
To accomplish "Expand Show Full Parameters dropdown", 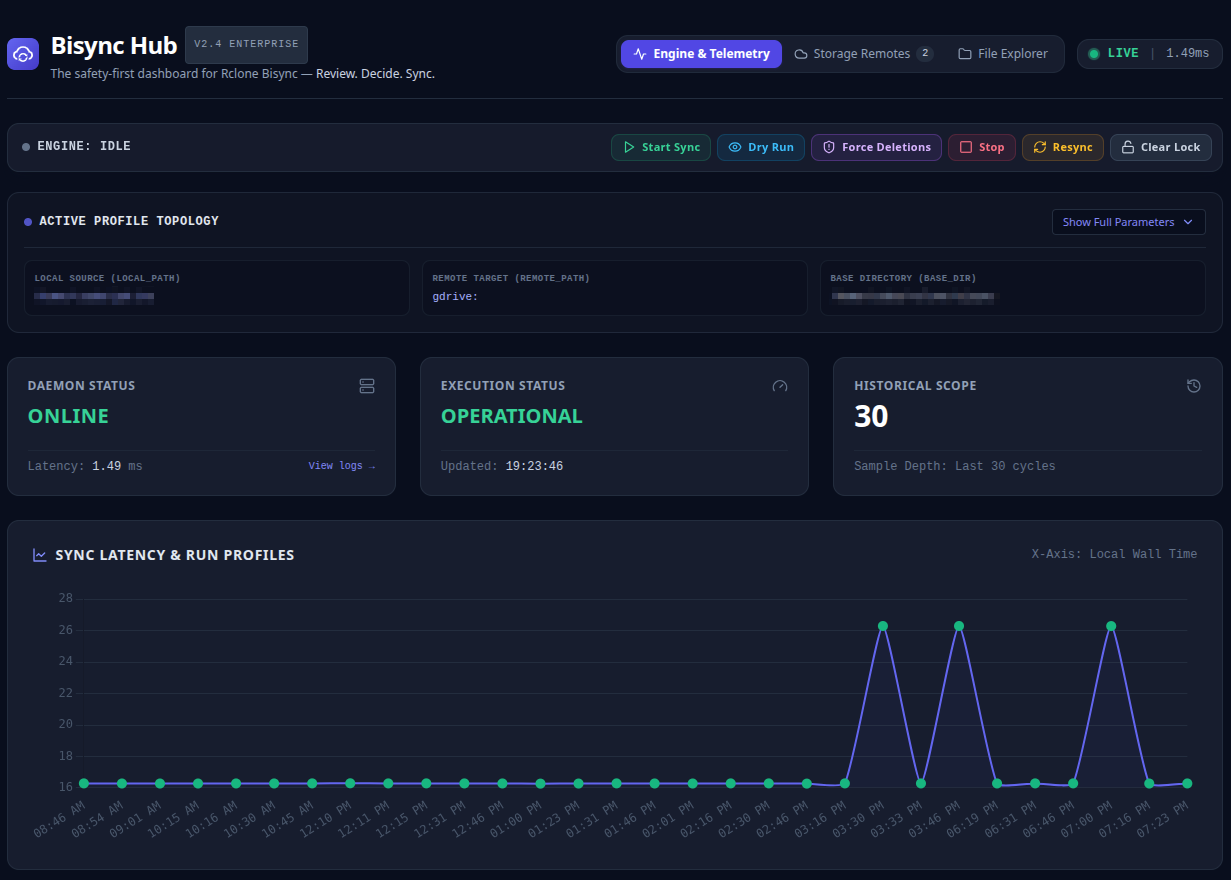I will (1128, 222).
